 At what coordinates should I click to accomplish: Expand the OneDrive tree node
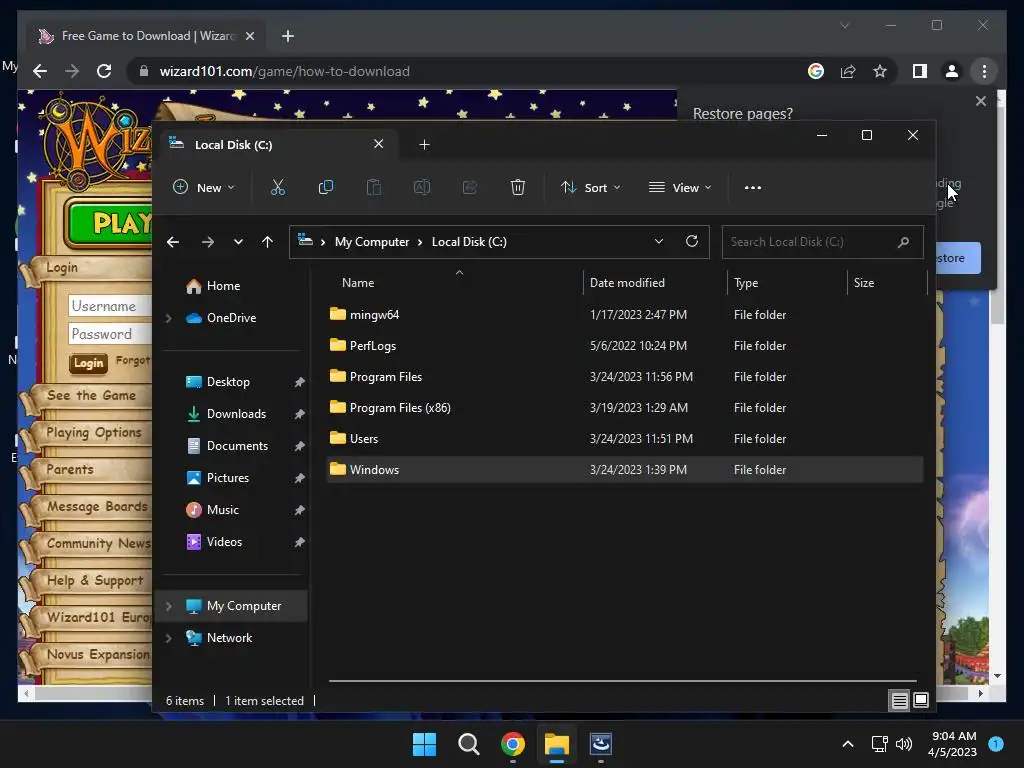pos(168,318)
